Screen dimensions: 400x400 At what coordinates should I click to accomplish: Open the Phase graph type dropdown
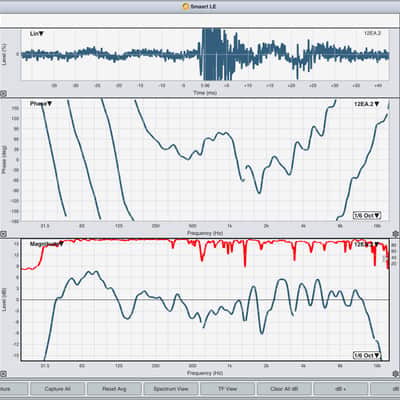[41, 104]
